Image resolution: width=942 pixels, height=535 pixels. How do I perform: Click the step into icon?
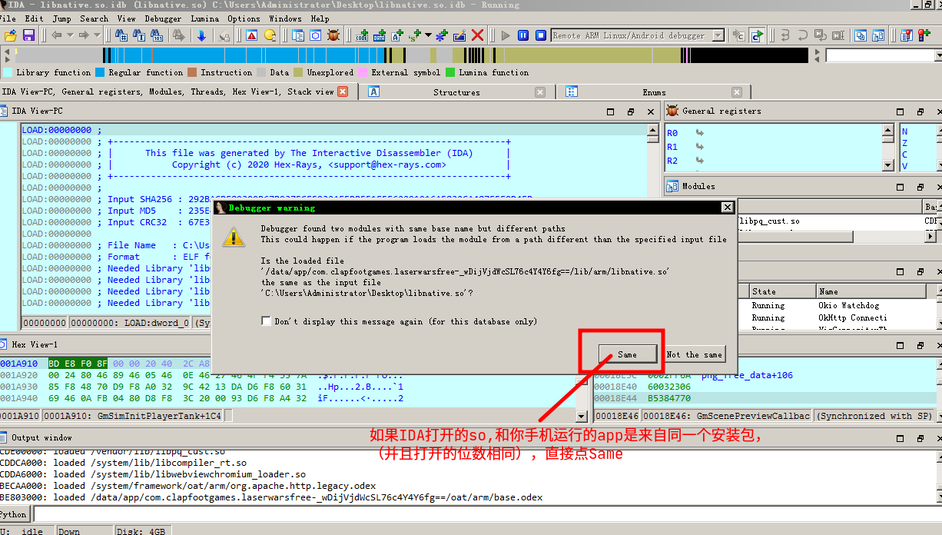pyautogui.click(x=785, y=36)
